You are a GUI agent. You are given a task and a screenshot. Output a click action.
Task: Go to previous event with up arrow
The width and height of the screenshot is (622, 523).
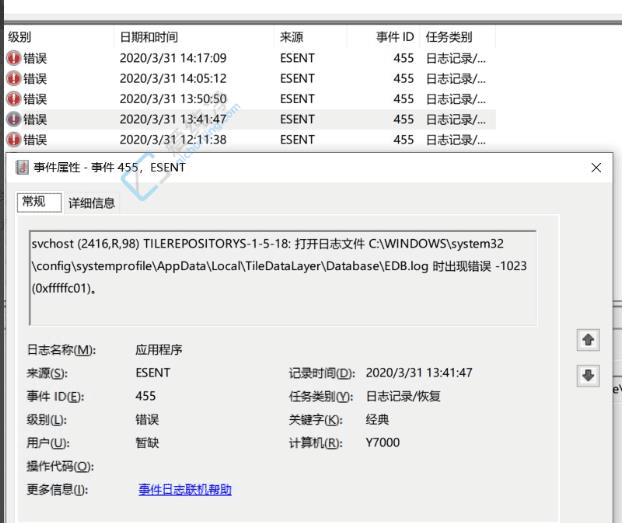pos(588,340)
